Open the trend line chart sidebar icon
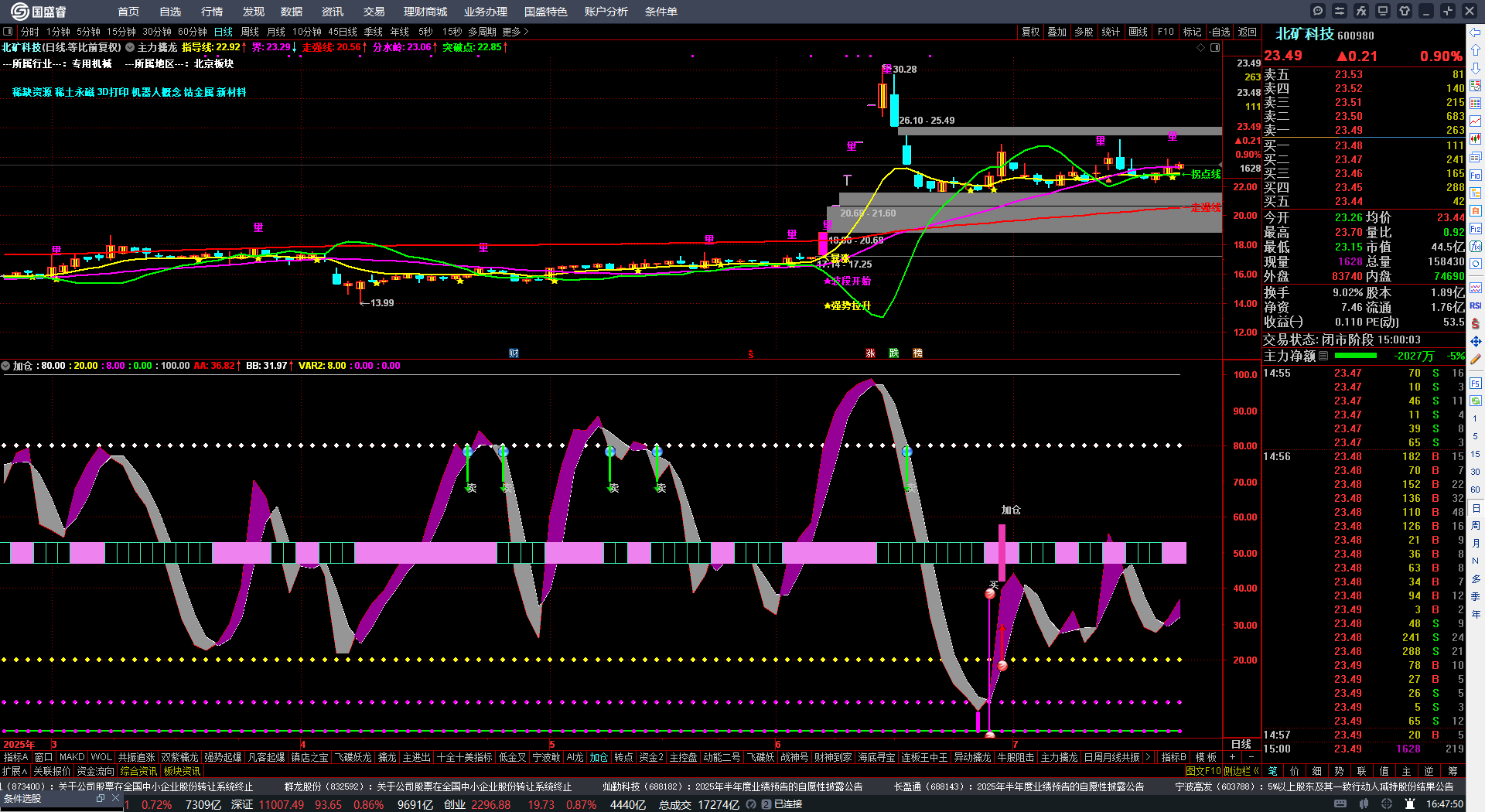This screenshot has width=1485, height=812. tap(1476, 121)
